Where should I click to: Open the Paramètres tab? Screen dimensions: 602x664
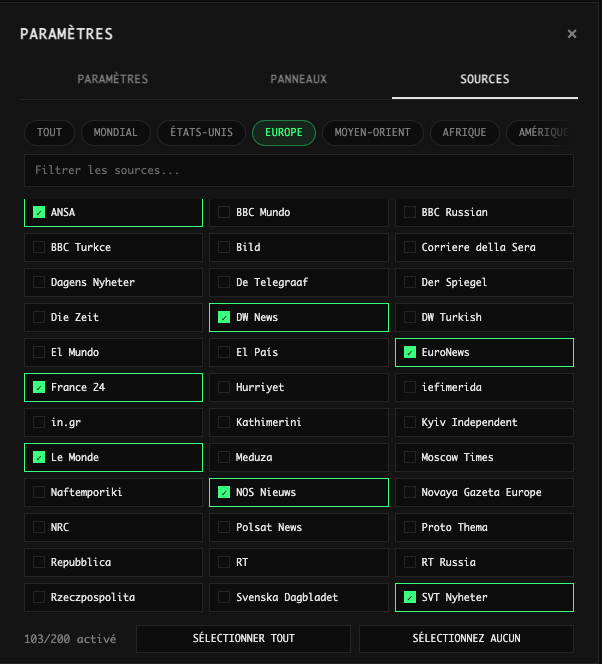click(112, 79)
